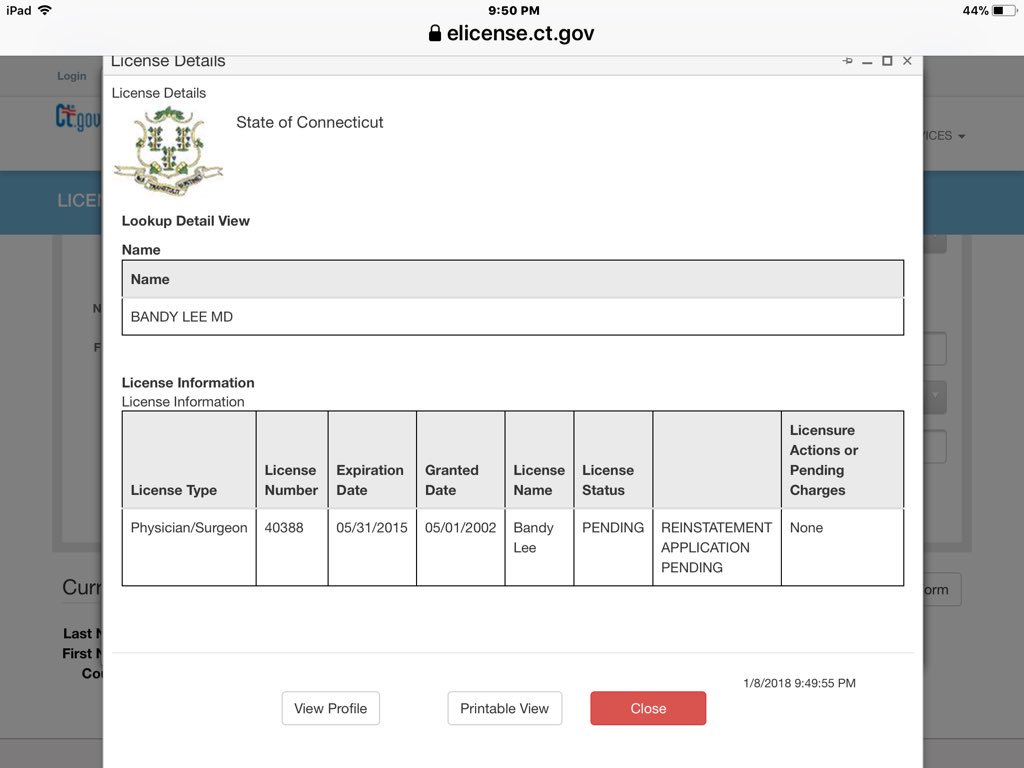Minimize the License Details dialog
Viewport: 1024px width, 768px height.
tap(867, 61)
